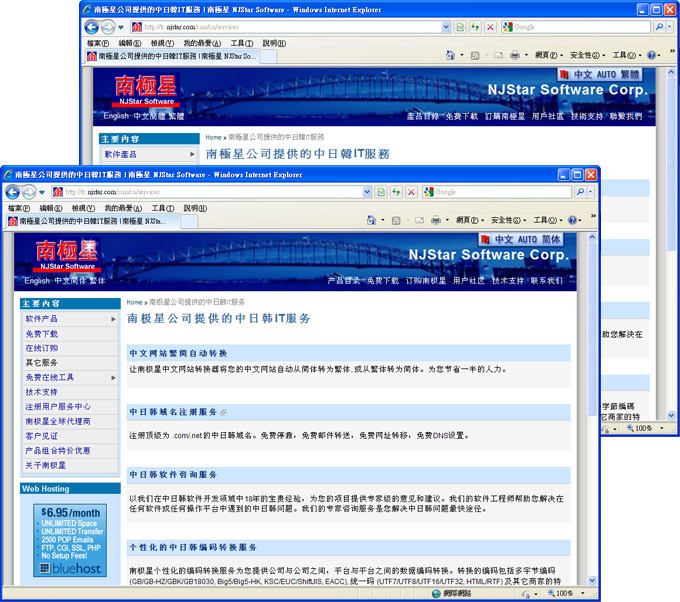This screenshot has height=602, width=680.
Task: Click Home icon in front window toolbar
Action: click(x=371, y=220)
